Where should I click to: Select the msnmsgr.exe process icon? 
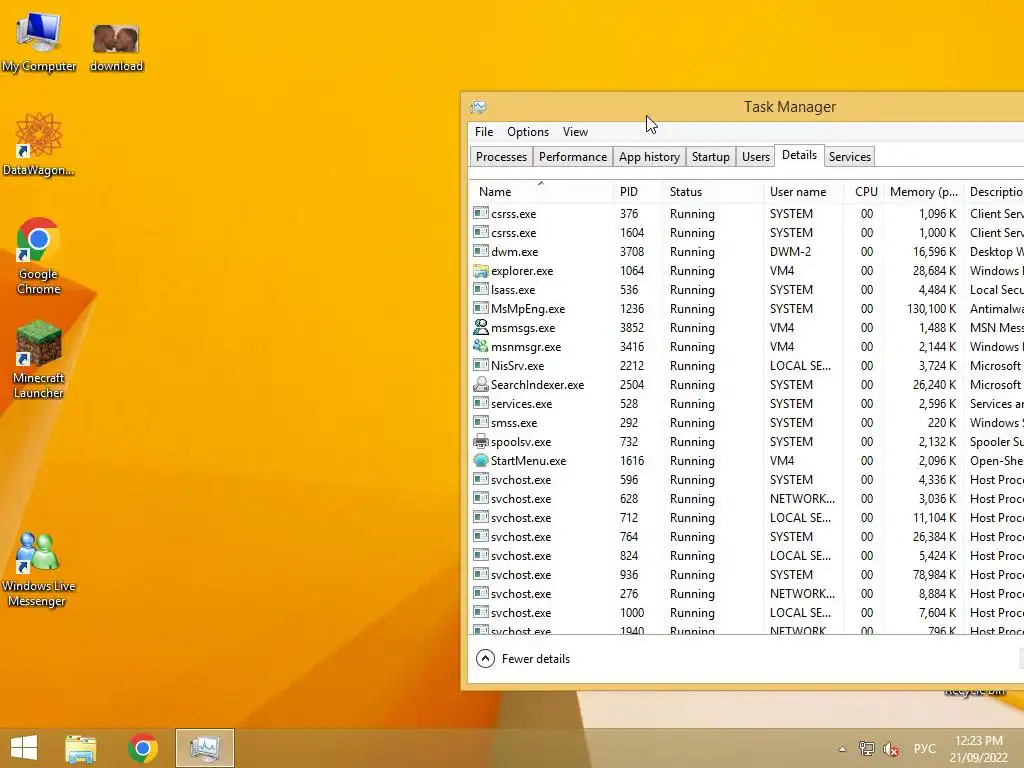pos(481,346)
